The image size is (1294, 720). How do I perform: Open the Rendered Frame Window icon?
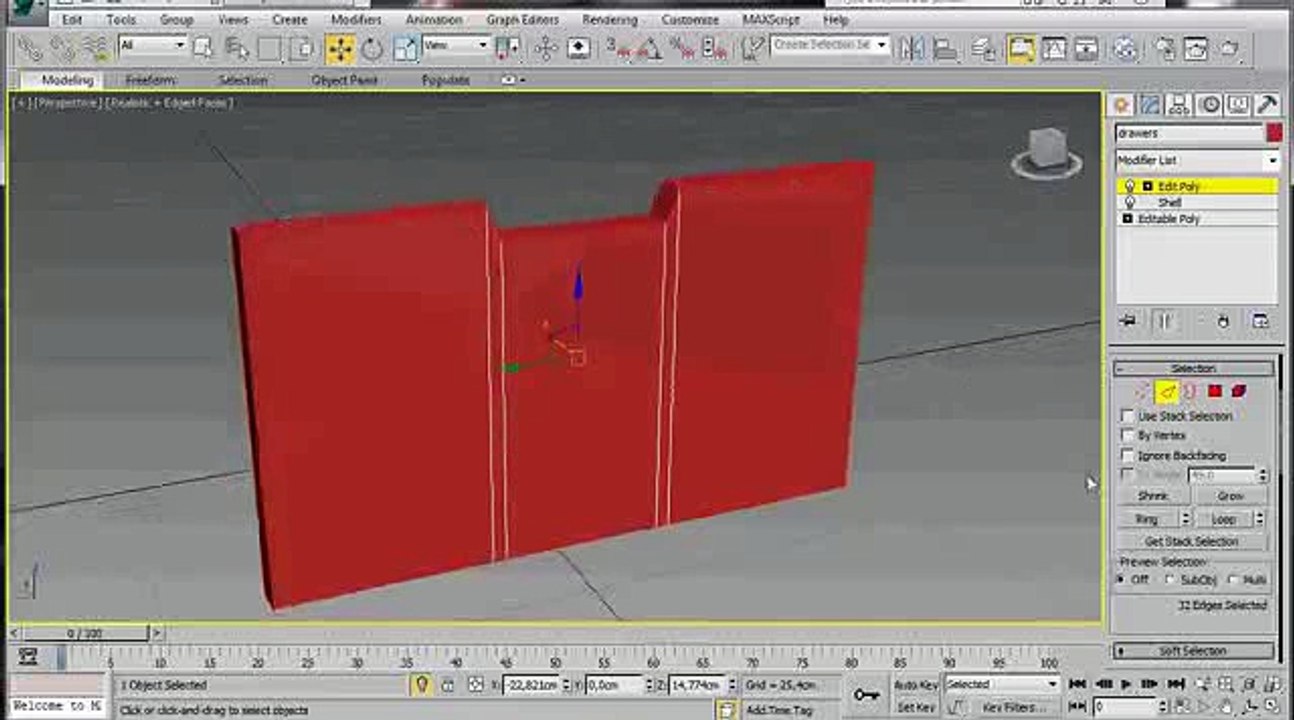pos(1197,48)
